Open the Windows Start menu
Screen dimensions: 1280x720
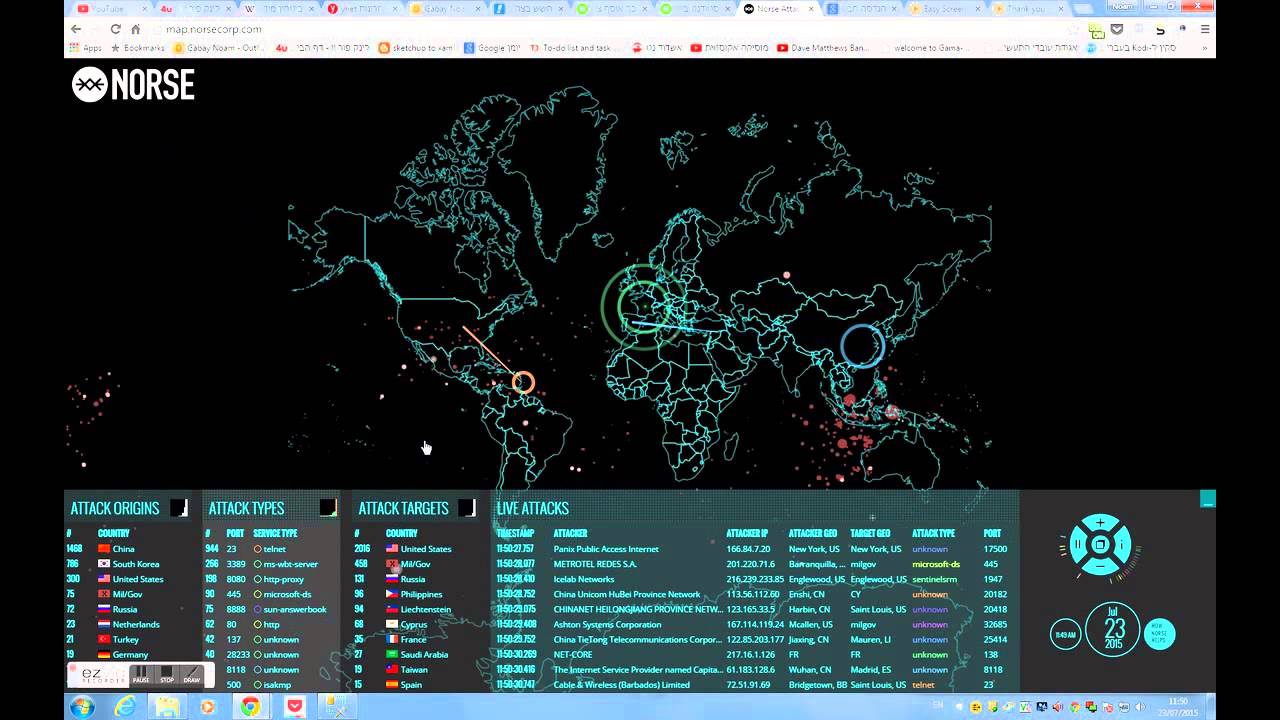coord(82,707)
